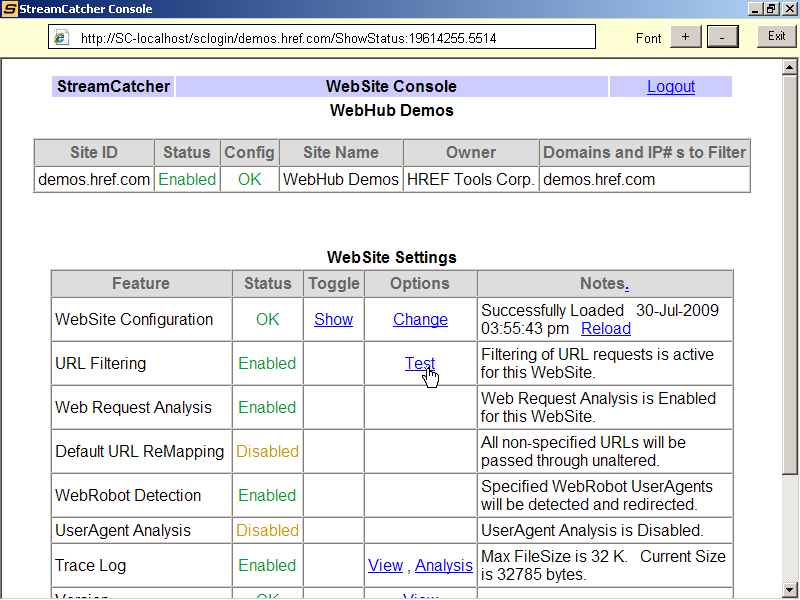
Task: Click the 'WebSite Console' header text
Action: [x=391, y=87]
